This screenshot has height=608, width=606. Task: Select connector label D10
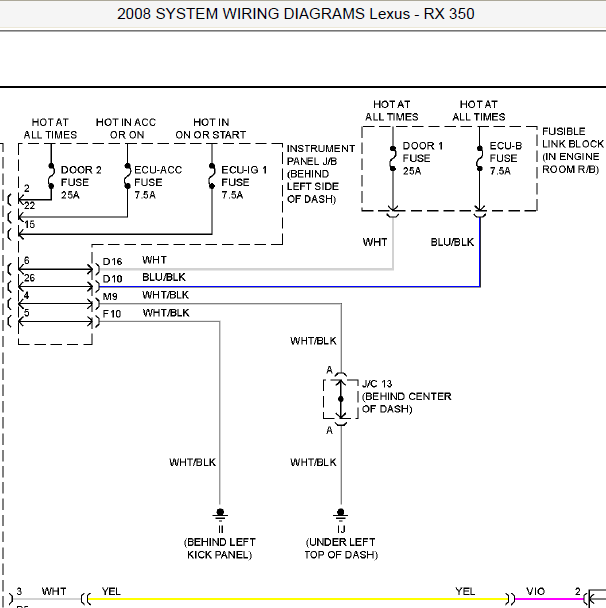point(112,279)
